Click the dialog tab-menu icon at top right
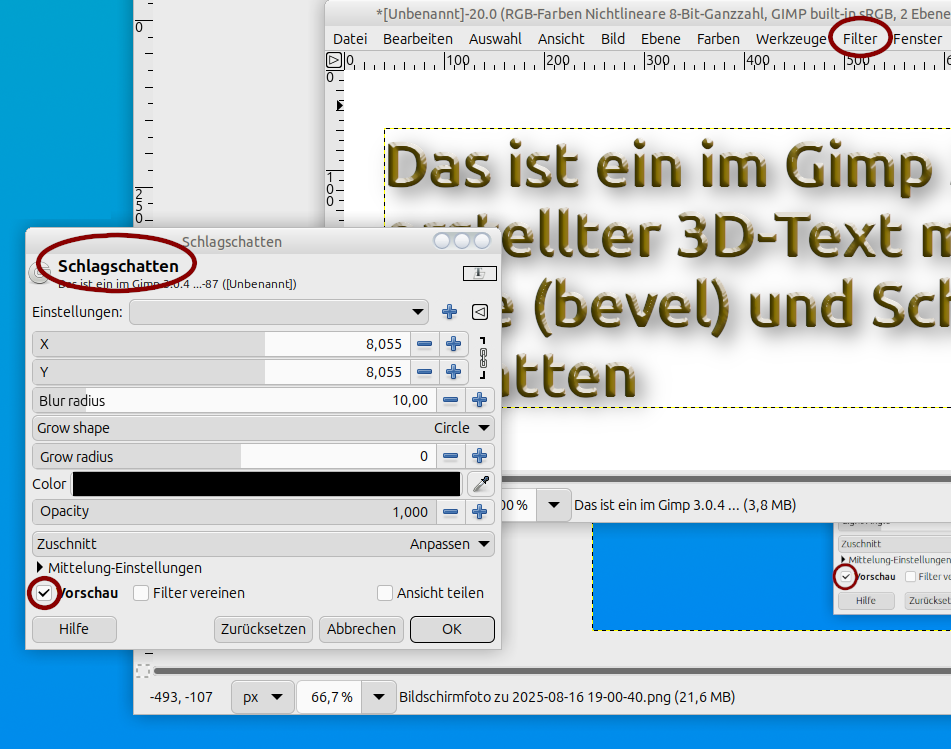The height and width of the screenshot is (749, 951). [480, 274]
